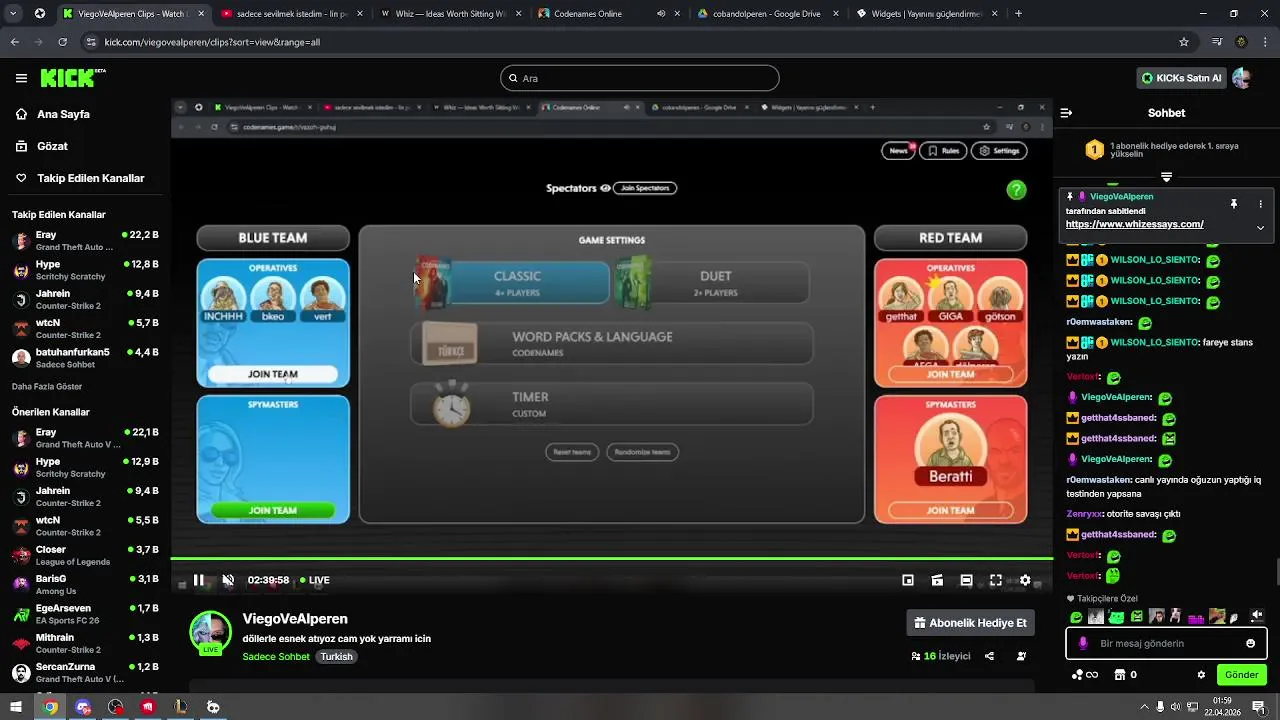The image size is (1280, 720).
Task: Open video player settings gear
Action: point(1025,580)
